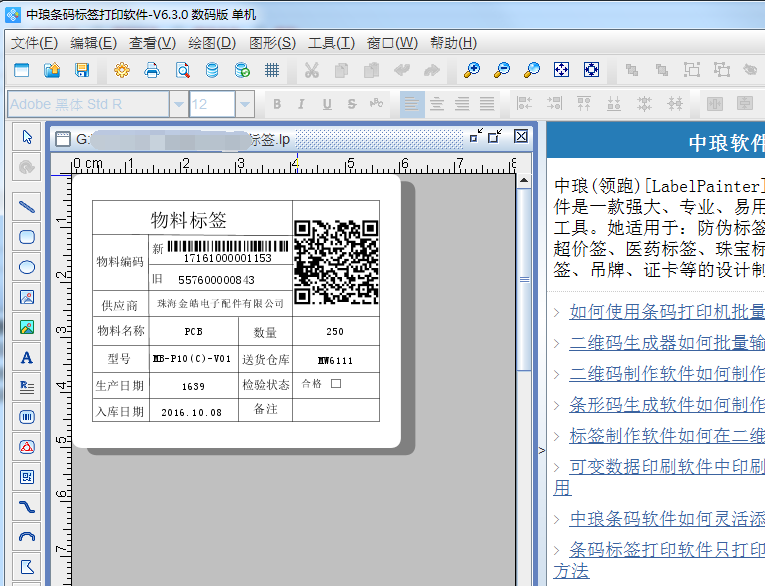Image resolution: width=765 pixels, height=586 pixels.
Task: Open the font name dropdown
Action: [x=179, y=104]
